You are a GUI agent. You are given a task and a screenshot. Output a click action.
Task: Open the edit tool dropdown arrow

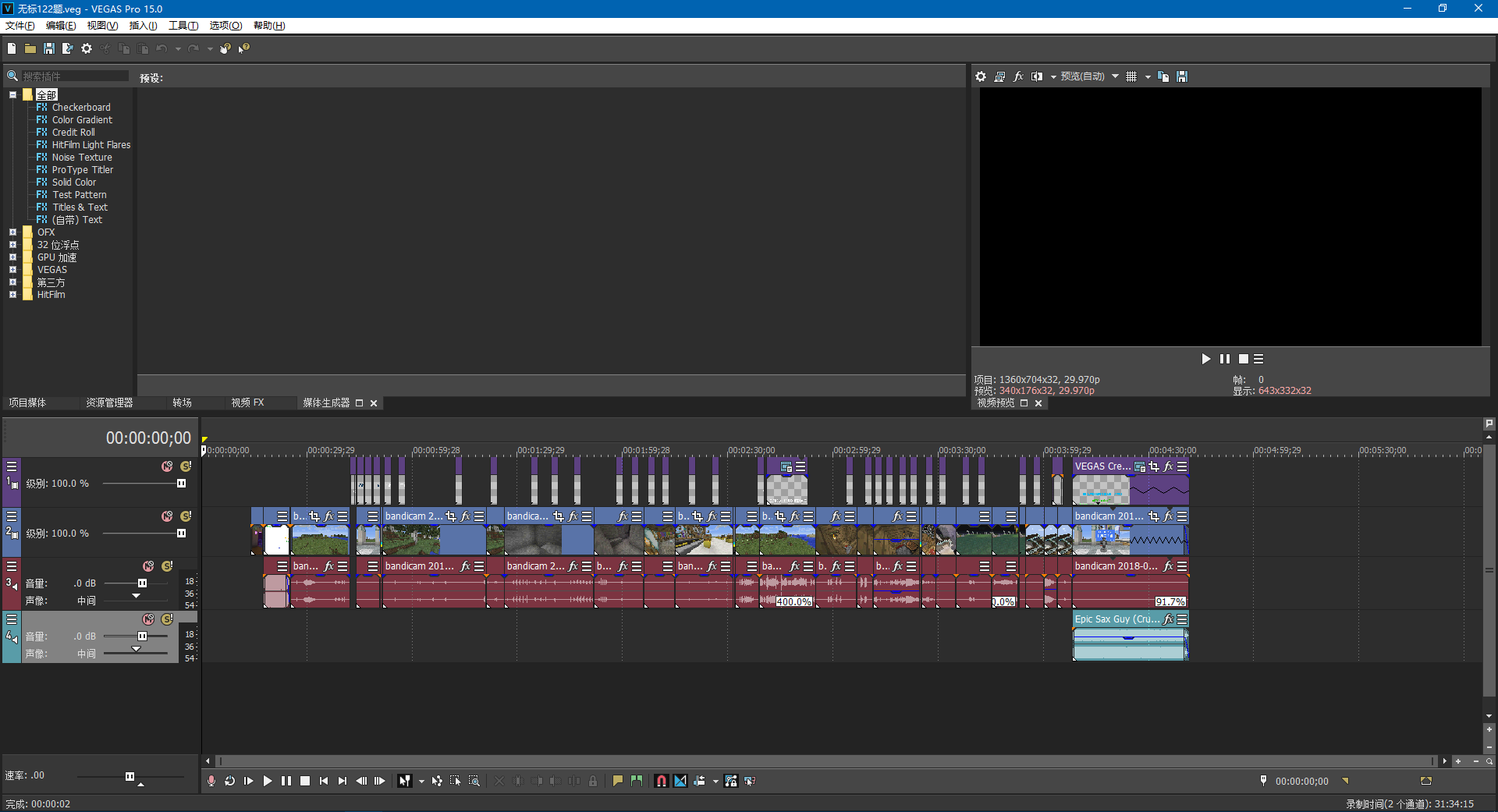point(421,781)
